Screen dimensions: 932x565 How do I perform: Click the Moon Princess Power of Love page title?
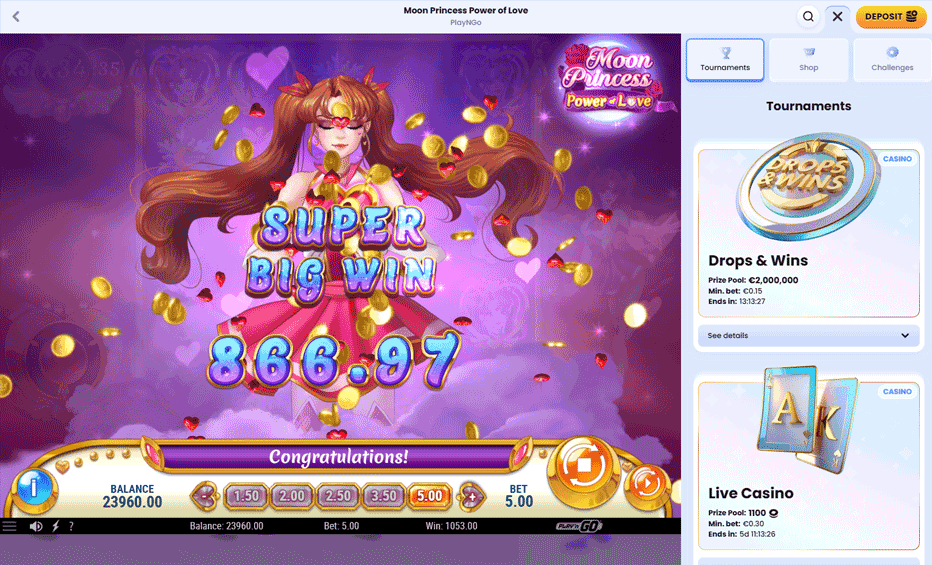click(465, 10)
